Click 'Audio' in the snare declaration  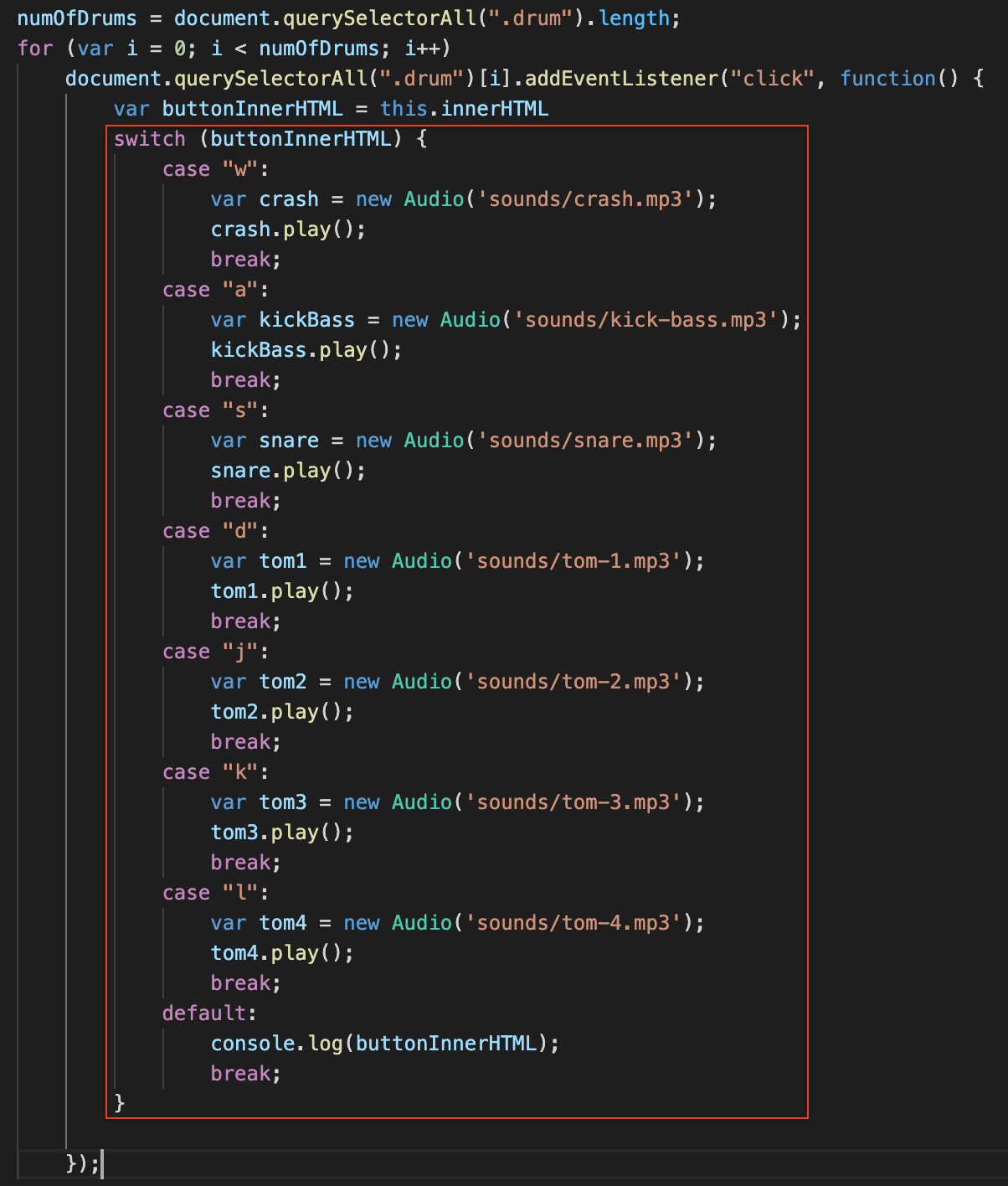pos(434,441)
